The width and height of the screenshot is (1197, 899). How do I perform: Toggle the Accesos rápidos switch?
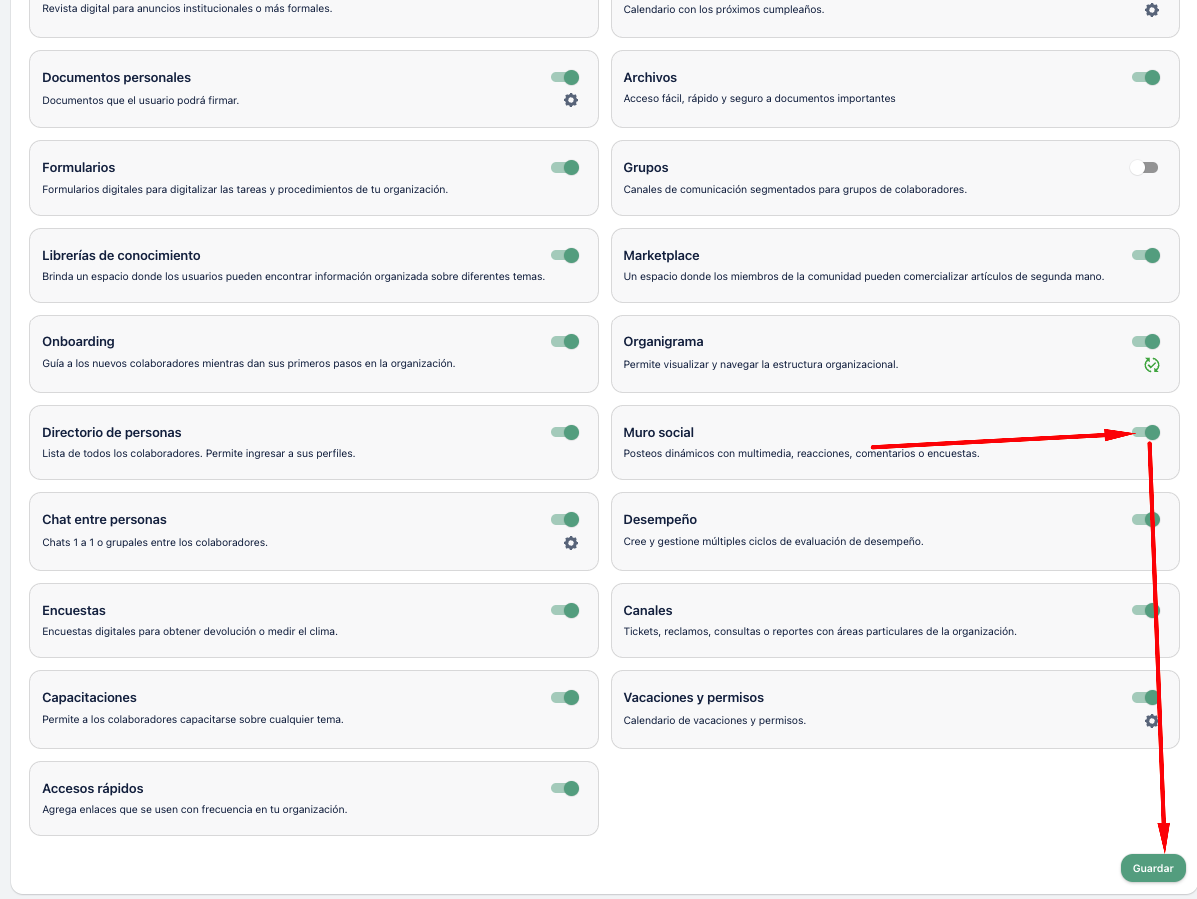[565, 789]
